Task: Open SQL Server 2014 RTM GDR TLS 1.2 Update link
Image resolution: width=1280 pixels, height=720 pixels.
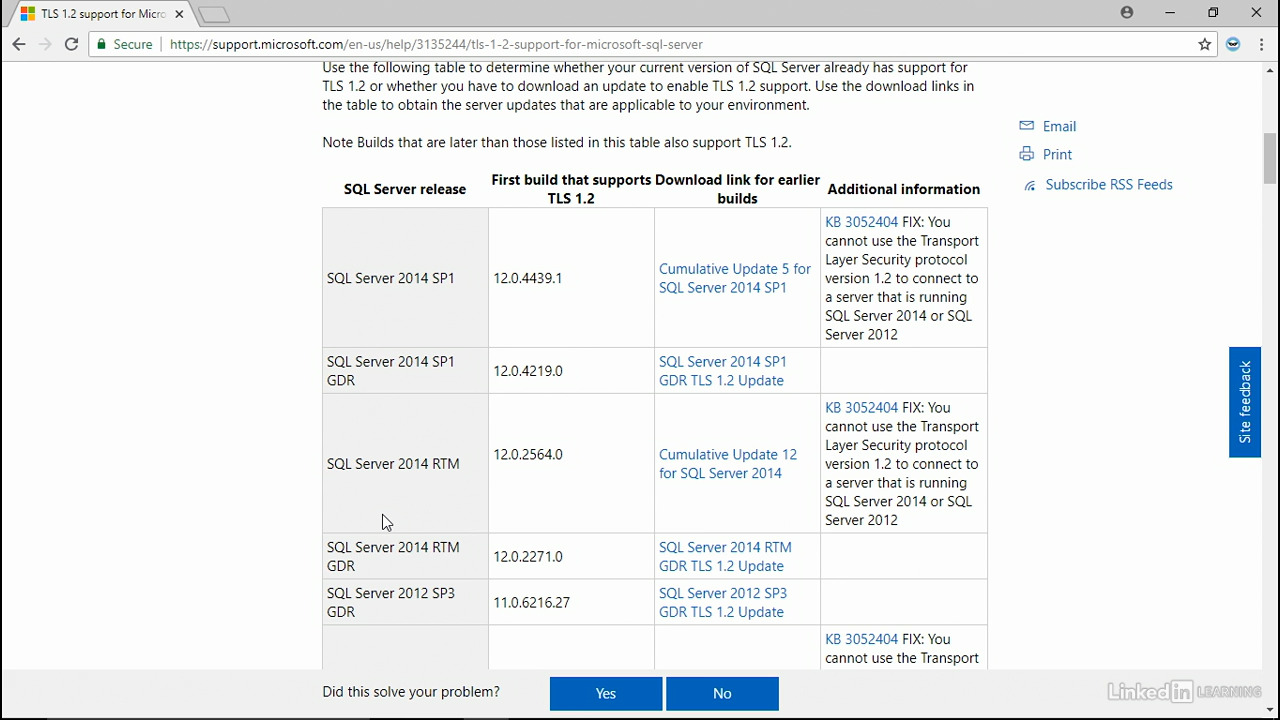Action: 725,557
